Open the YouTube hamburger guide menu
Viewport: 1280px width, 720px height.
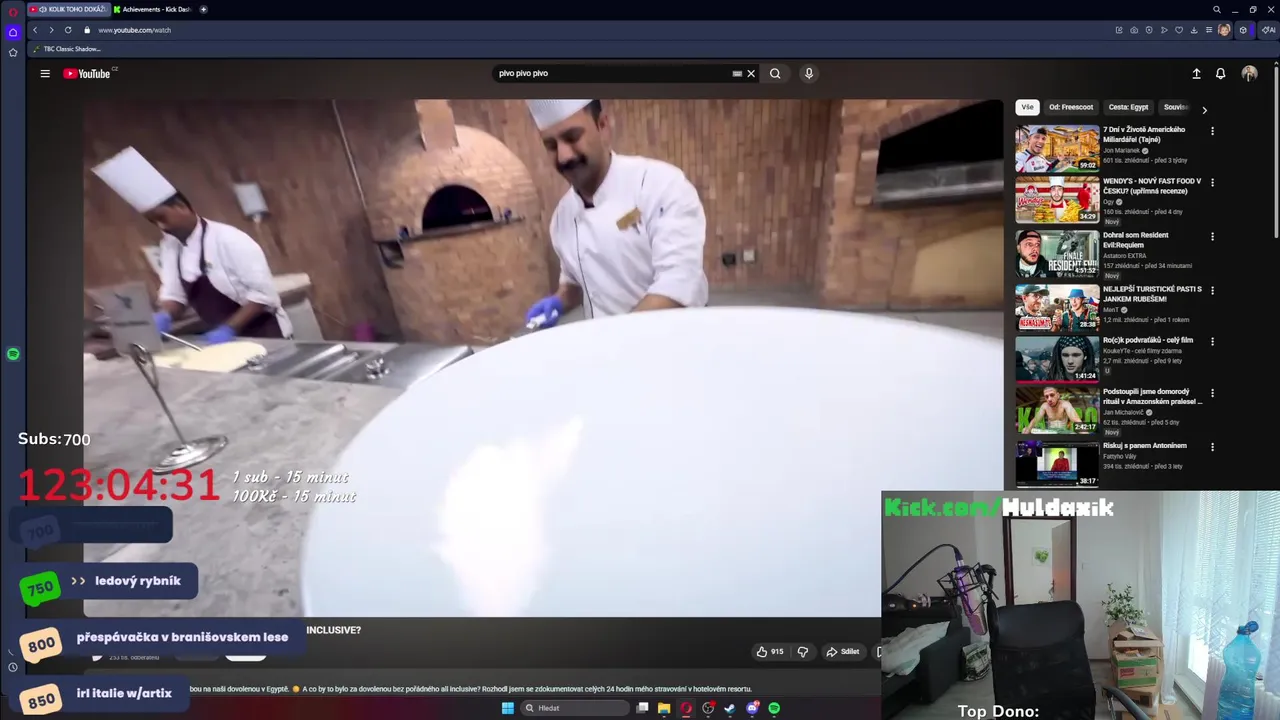click(x=45, y=73)
